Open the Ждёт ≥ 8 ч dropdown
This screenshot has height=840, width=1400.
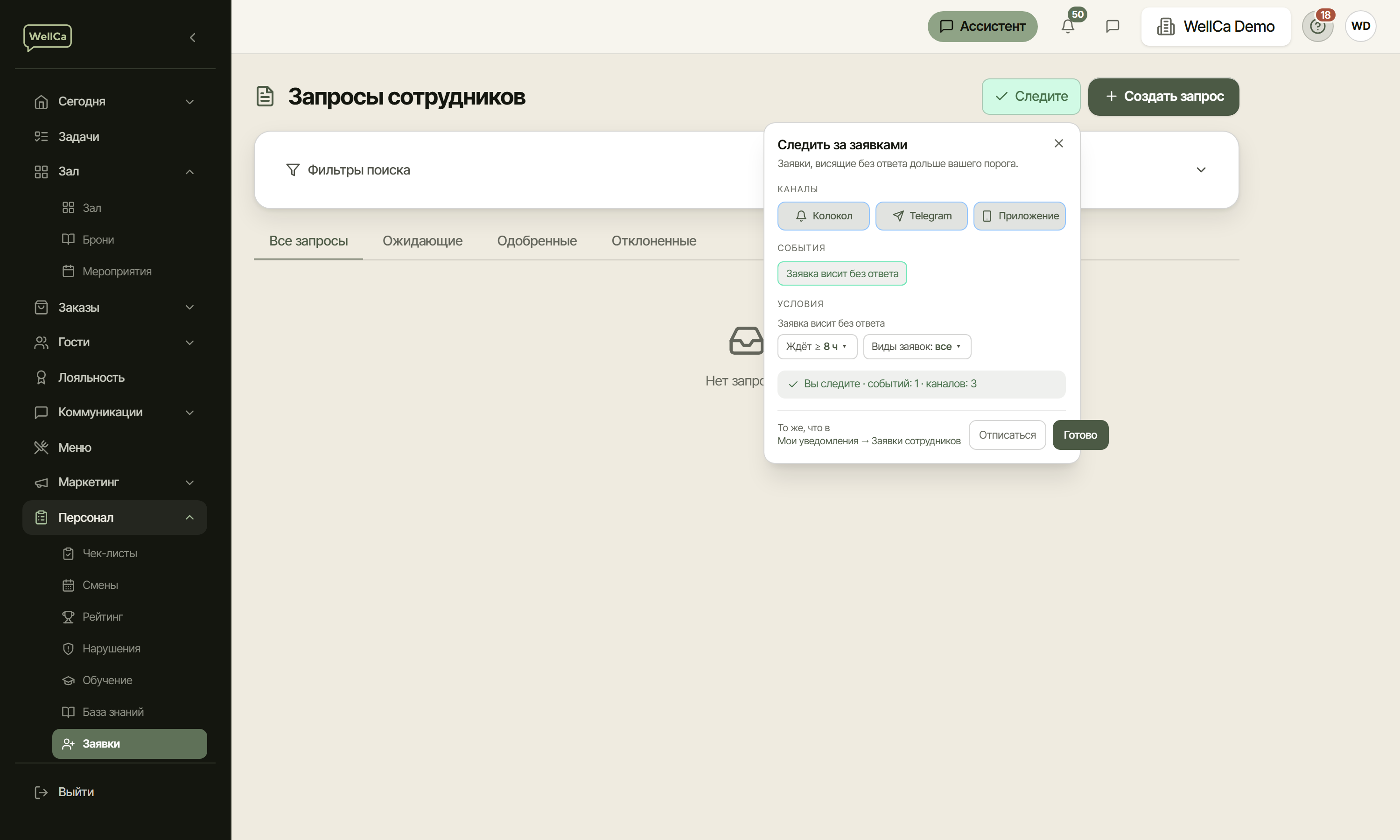[817, 346]
